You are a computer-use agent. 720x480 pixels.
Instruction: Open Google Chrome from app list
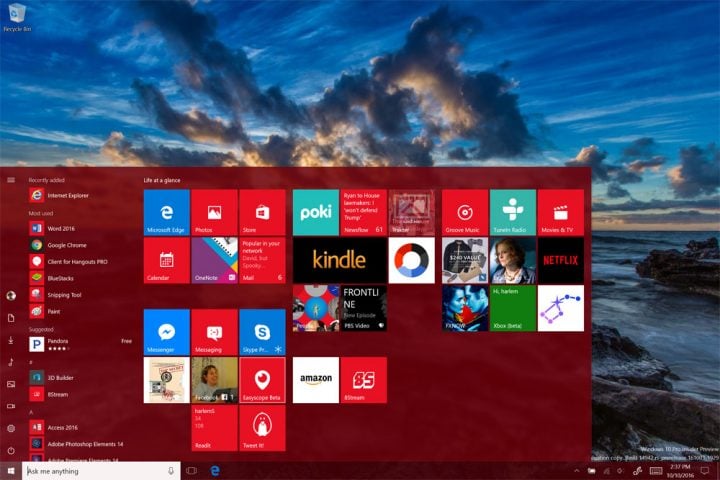pos(81,245)
